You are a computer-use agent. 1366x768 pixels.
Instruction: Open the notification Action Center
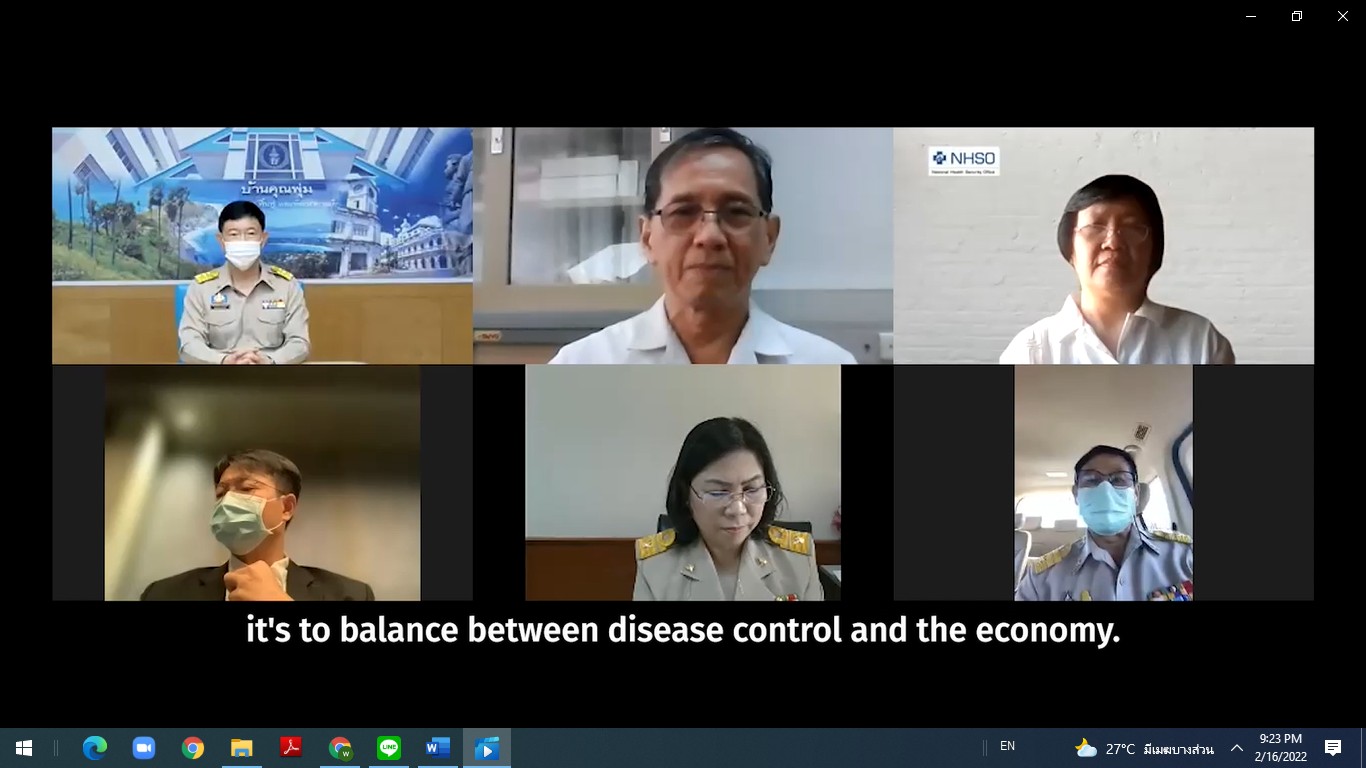[1333, 748]
